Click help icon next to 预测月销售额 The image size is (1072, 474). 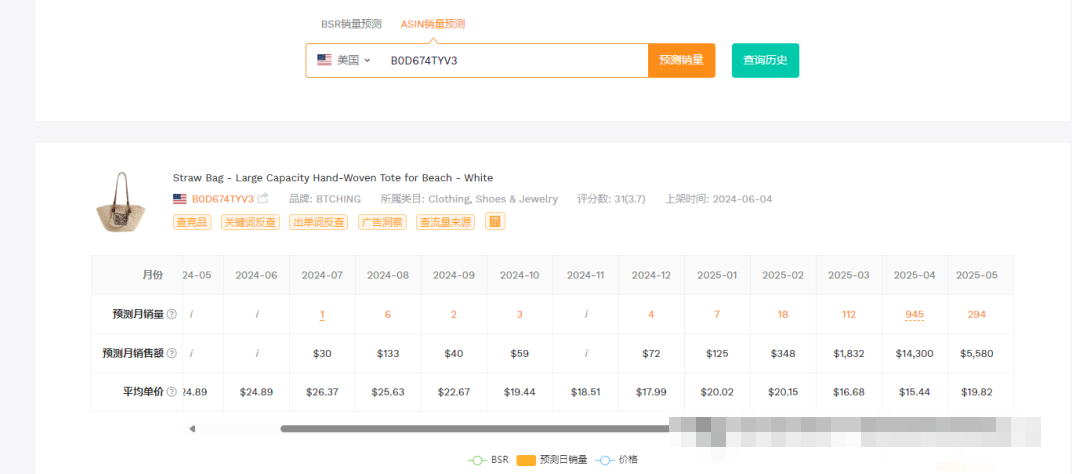click(172, 354)
